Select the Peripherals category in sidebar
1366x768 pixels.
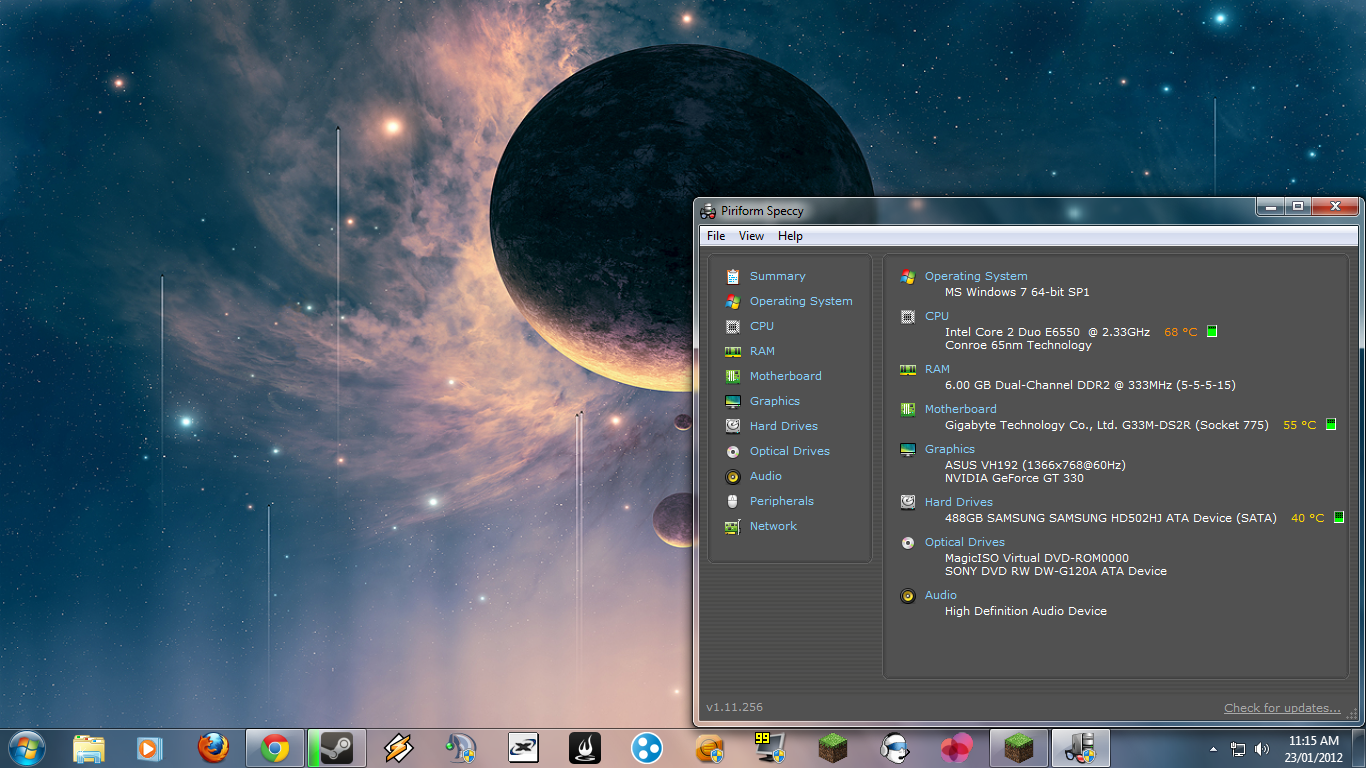780,501
